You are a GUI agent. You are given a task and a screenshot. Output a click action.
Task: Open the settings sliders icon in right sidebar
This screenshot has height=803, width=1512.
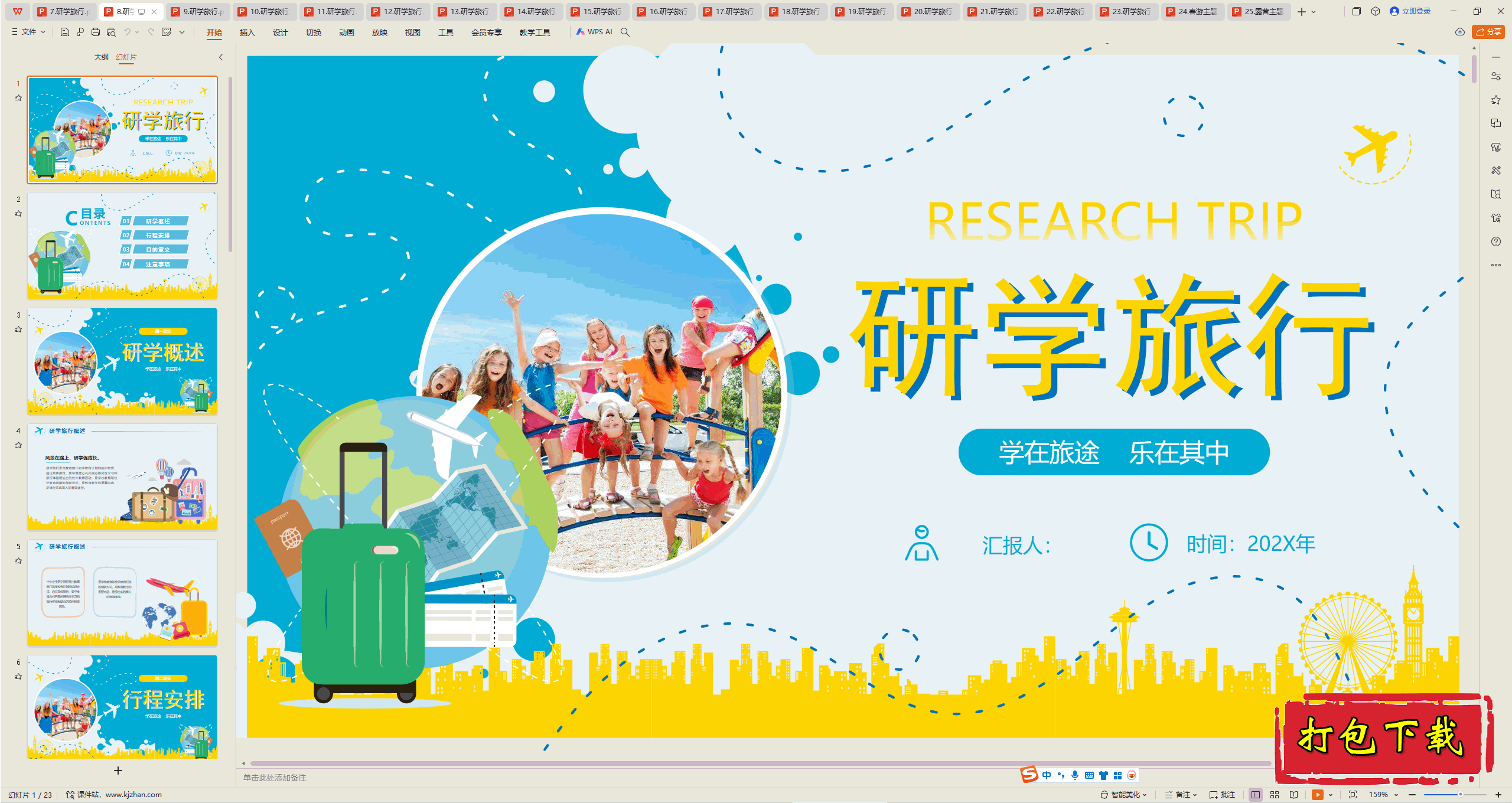[1496, 76]
